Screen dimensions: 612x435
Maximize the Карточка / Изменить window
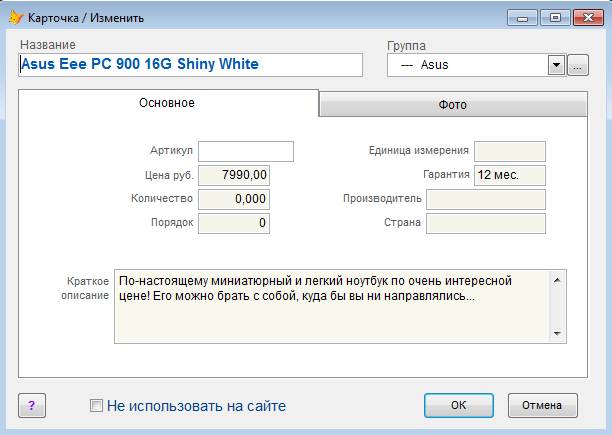[x=555, y=18]
